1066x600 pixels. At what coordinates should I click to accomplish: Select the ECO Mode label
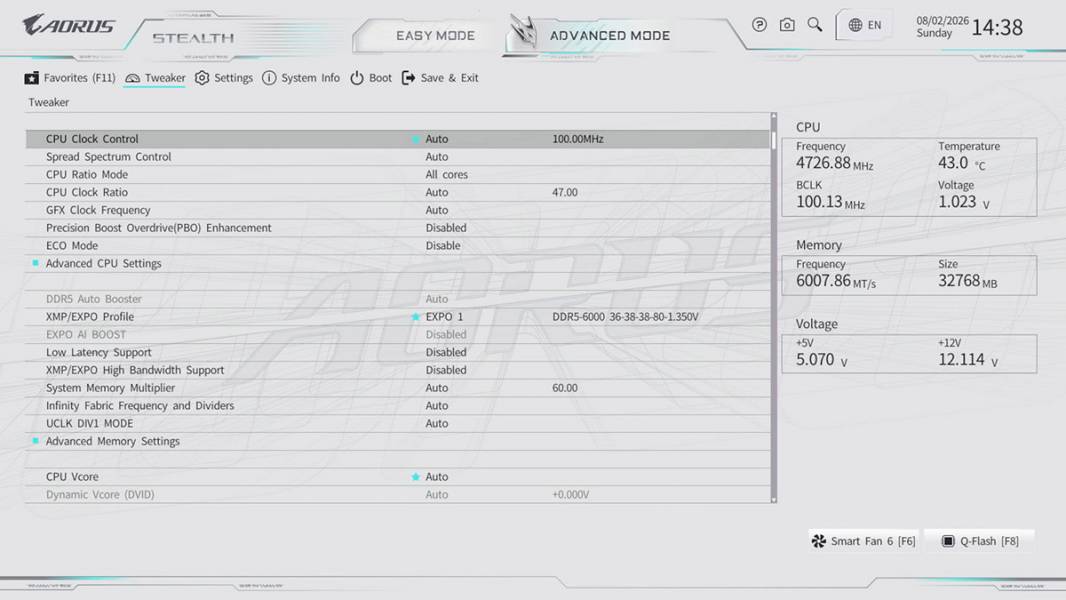71,245
